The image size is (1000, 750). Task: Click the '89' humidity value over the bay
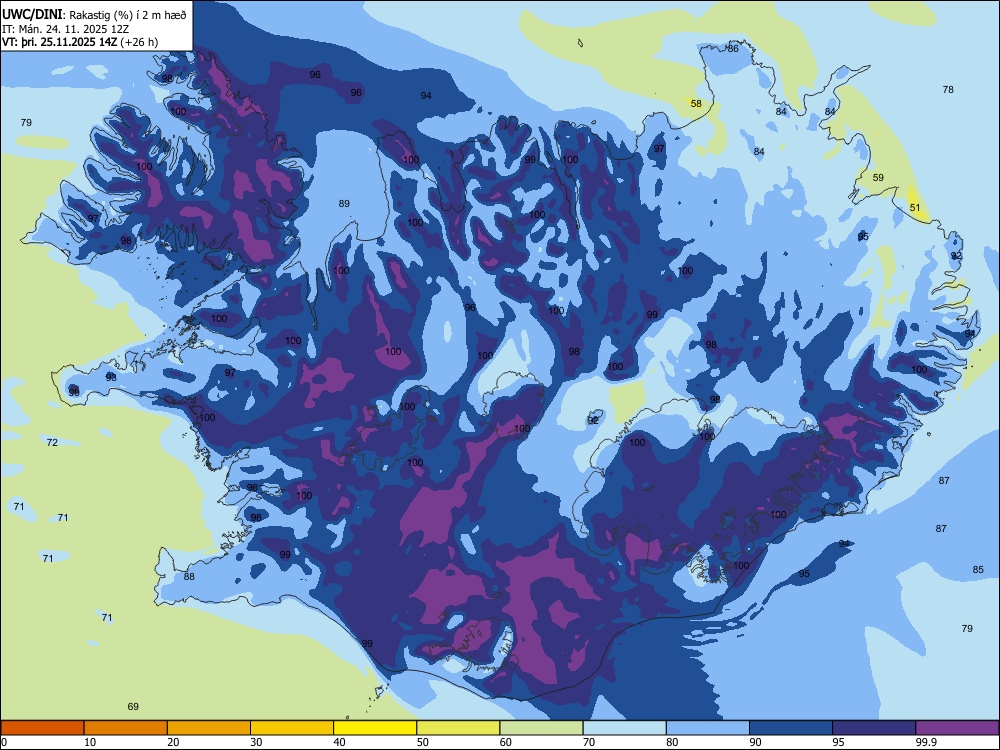344,203
